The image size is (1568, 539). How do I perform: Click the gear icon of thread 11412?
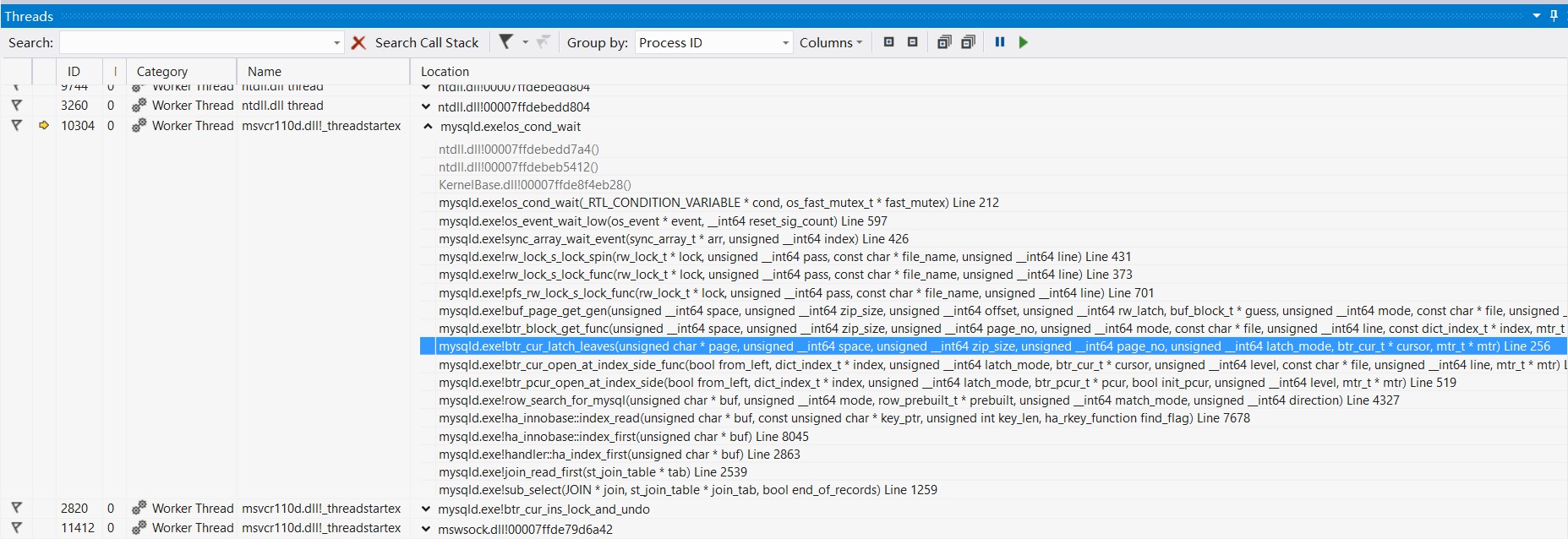(139, 527)
